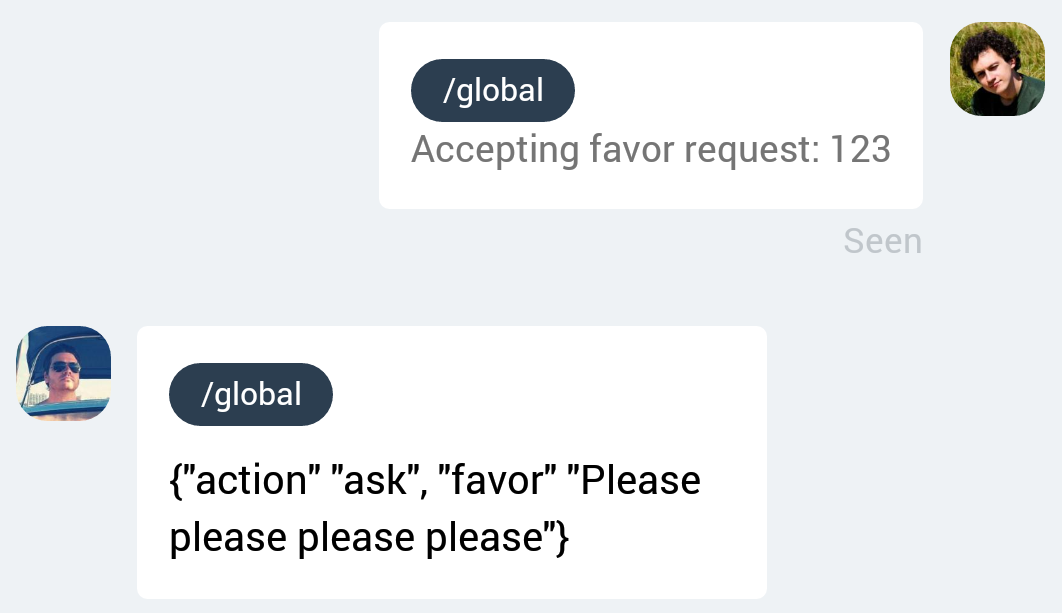
Task: Click the capitalized word 'Please' in the JSON message
Action: coord(641,481)
